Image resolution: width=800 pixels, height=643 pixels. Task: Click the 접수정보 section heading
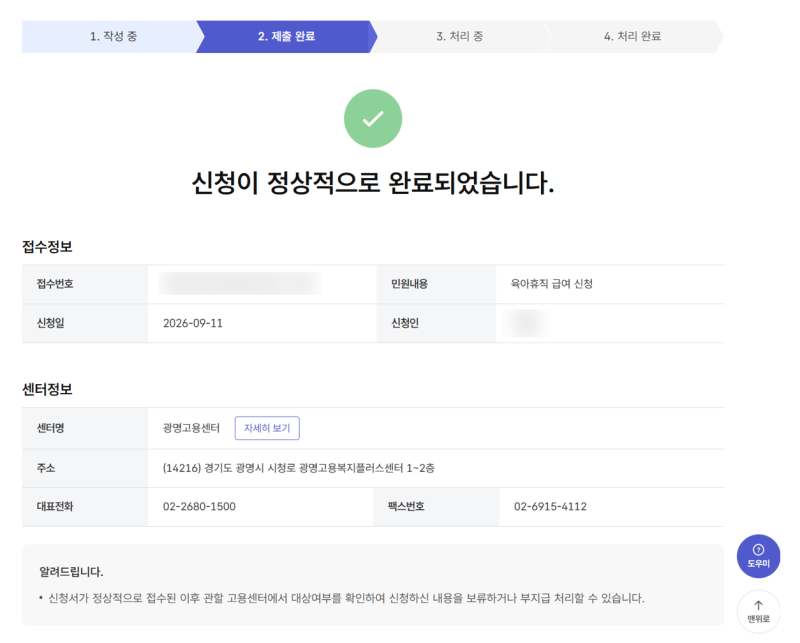click(47, 247)
